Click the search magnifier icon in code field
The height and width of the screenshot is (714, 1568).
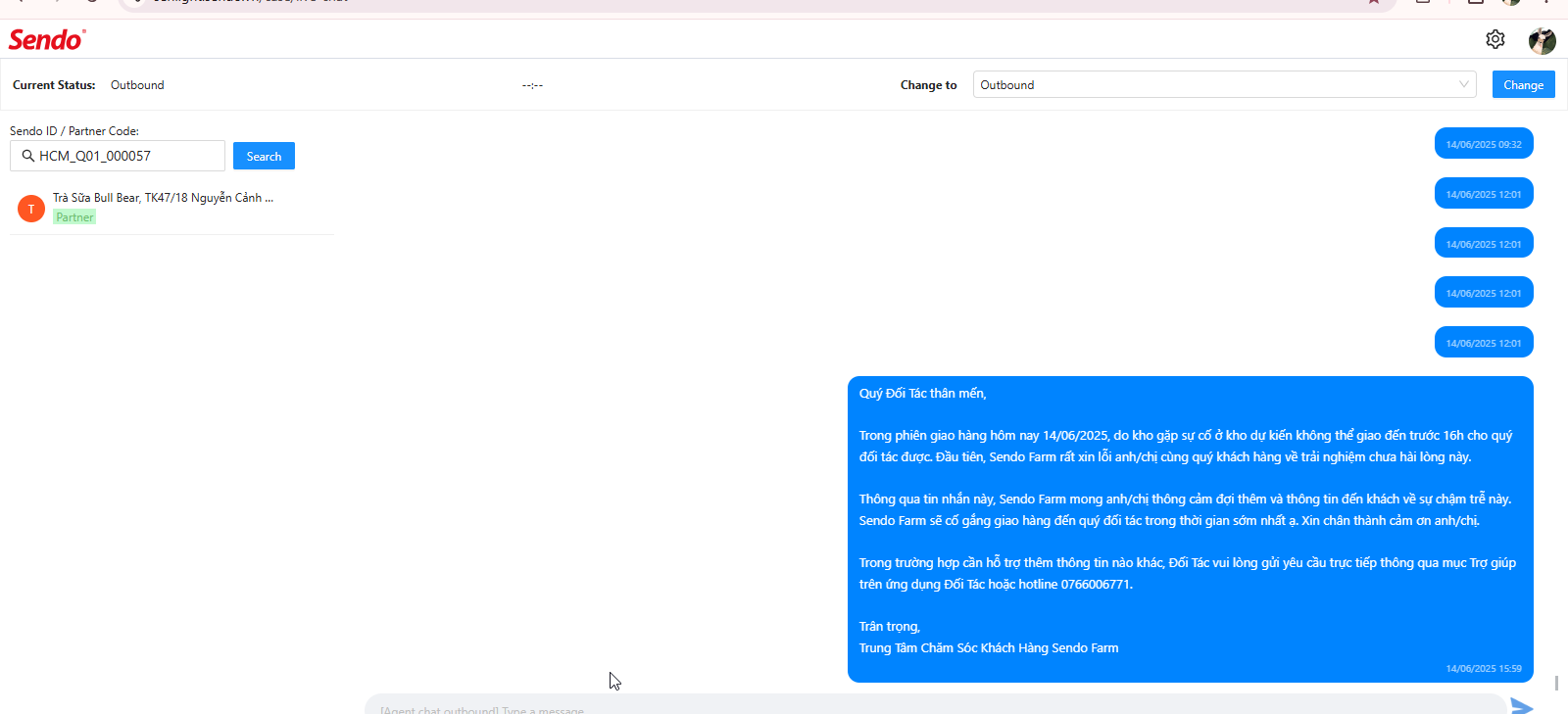pyautogui.click(x=27, y=156)
